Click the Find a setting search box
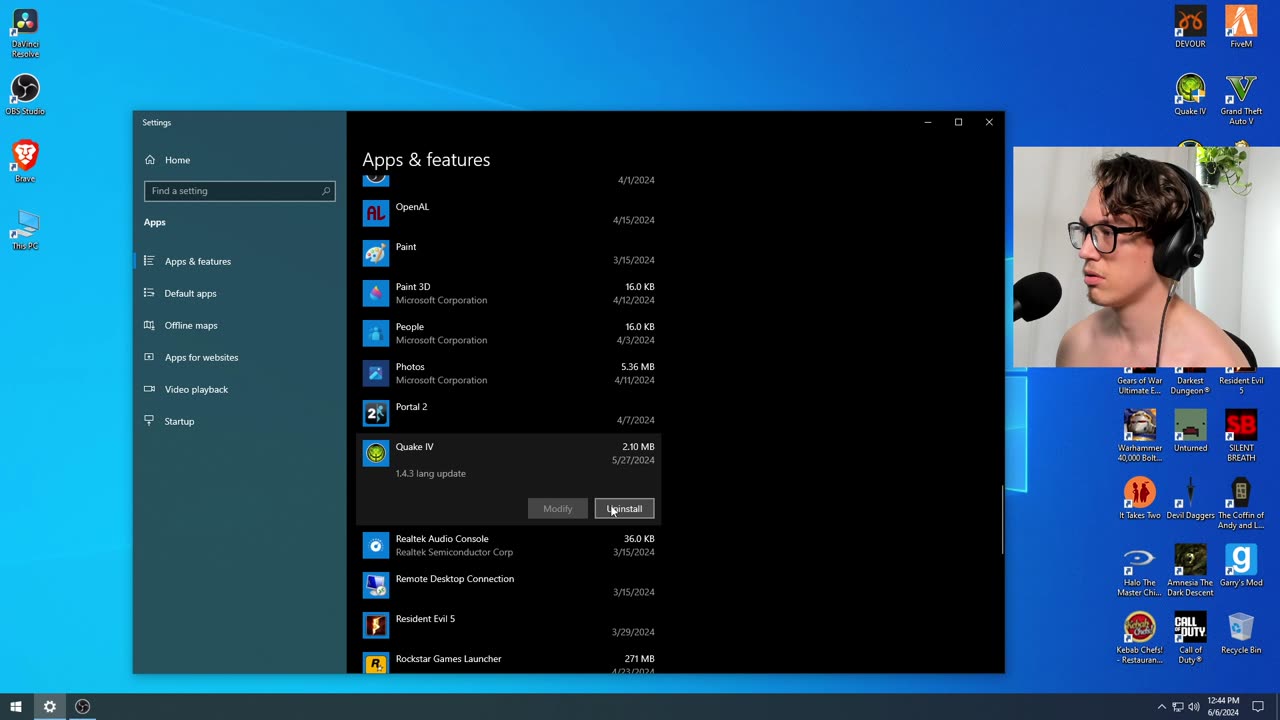 239,191
